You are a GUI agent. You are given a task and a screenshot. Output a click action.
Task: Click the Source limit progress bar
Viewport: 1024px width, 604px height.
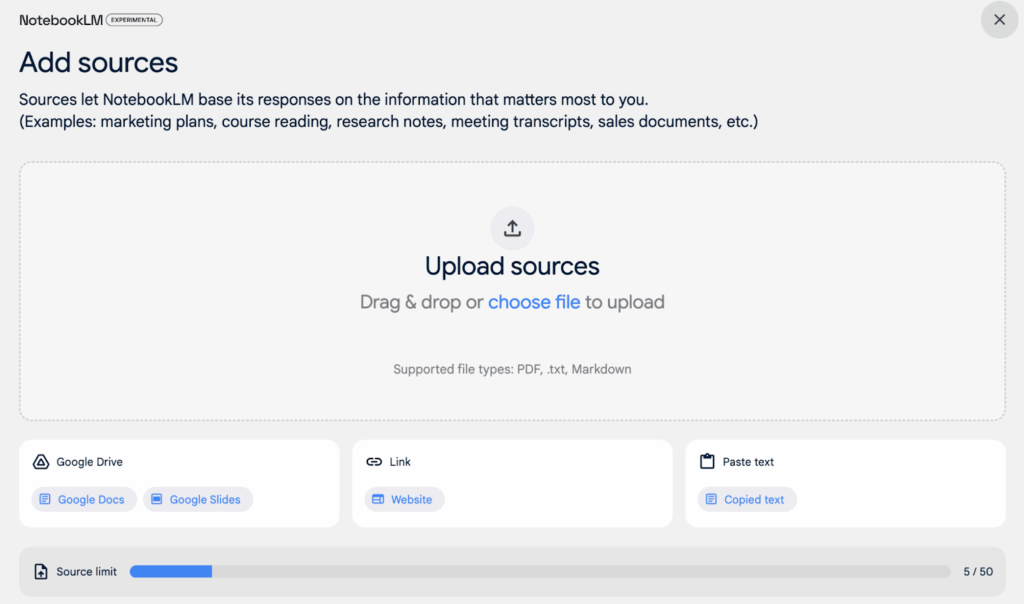point(540,572)
